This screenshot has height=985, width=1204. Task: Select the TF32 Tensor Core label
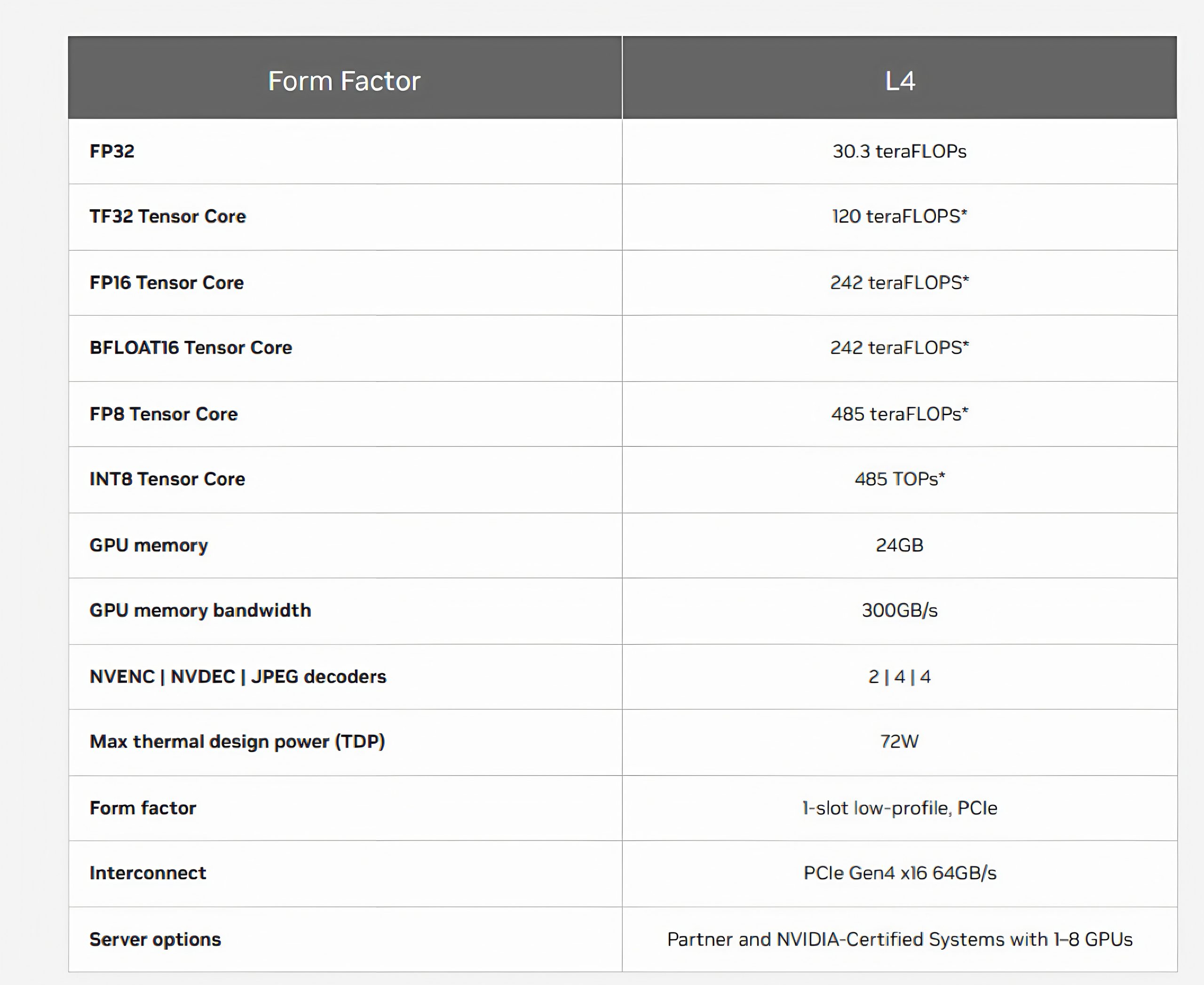(x=167, y=217)
